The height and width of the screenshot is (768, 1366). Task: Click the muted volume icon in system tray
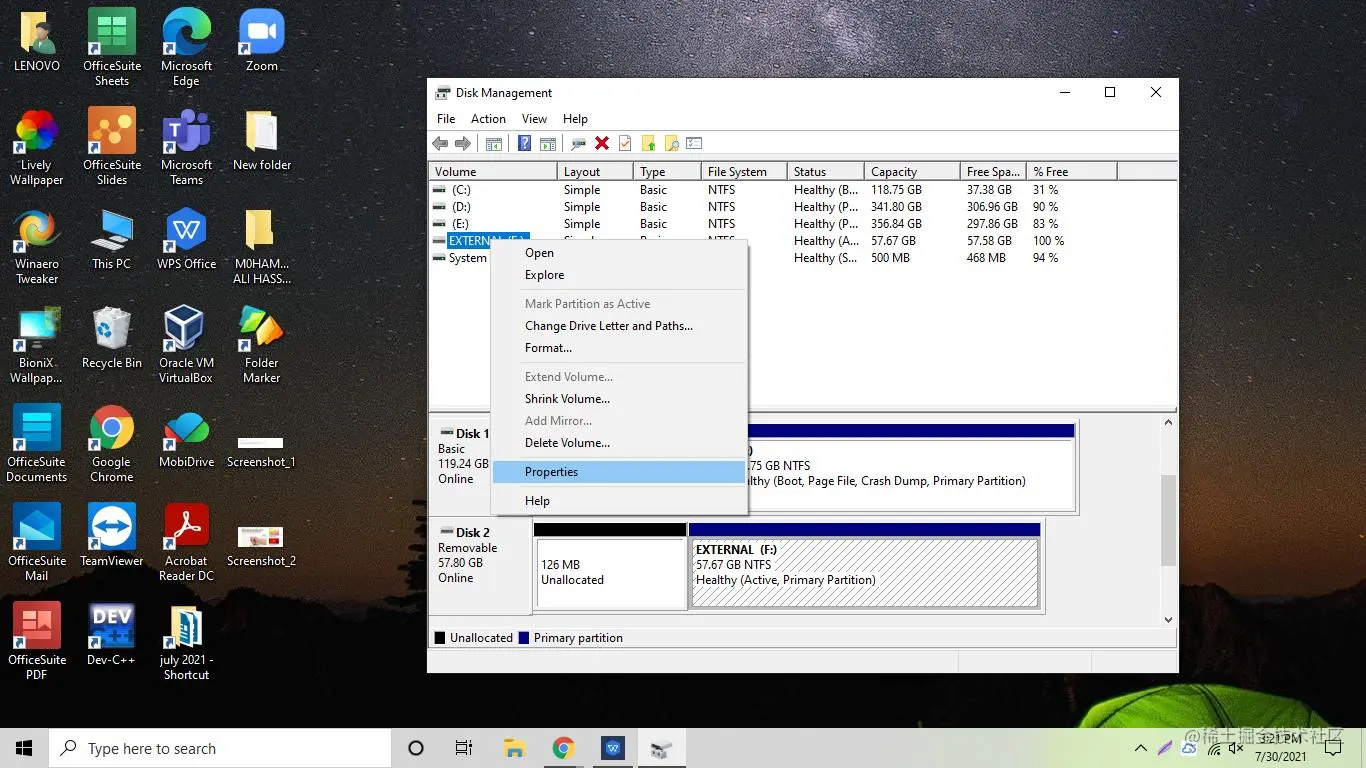pos(1237,747)
